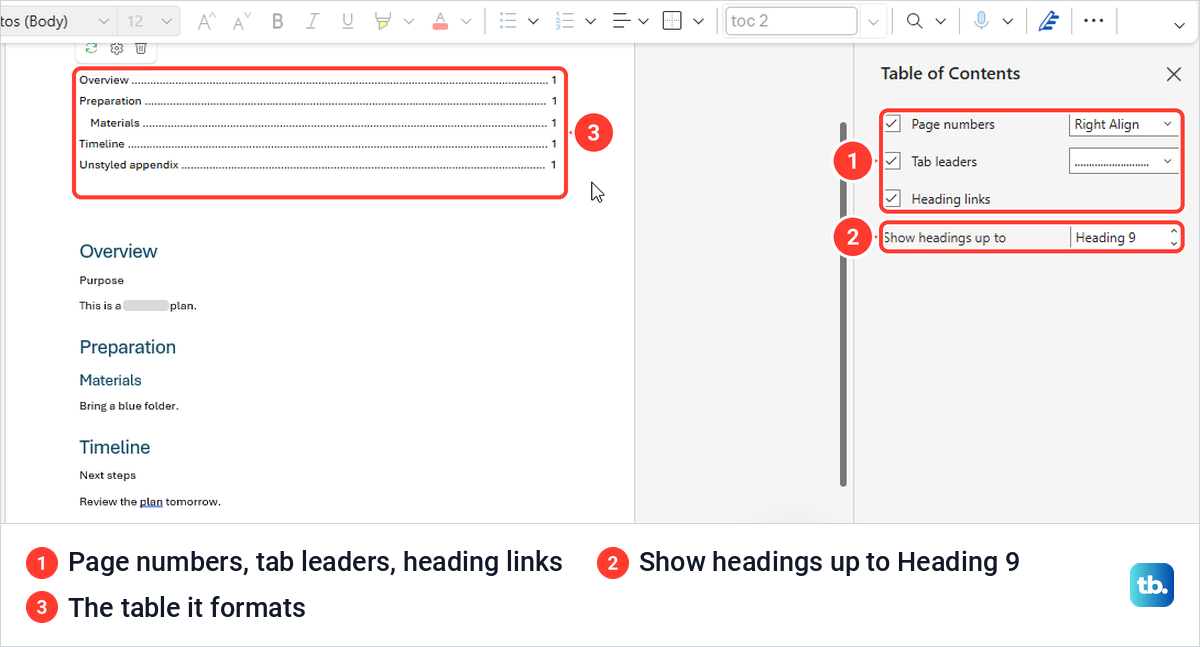Click the borders icon
The height and width of the screenshot is (647, 1200).
coord(673,21)
